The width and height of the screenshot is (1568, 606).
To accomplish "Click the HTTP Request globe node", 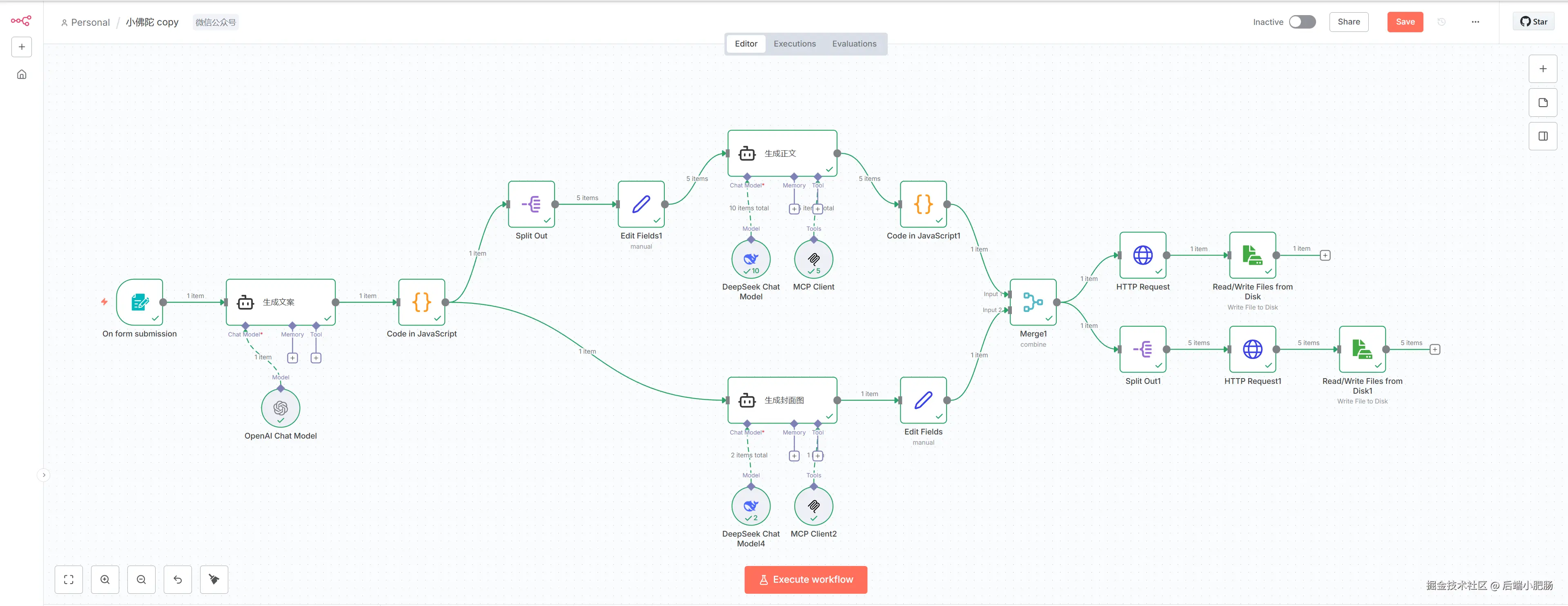I will 1143,255.
